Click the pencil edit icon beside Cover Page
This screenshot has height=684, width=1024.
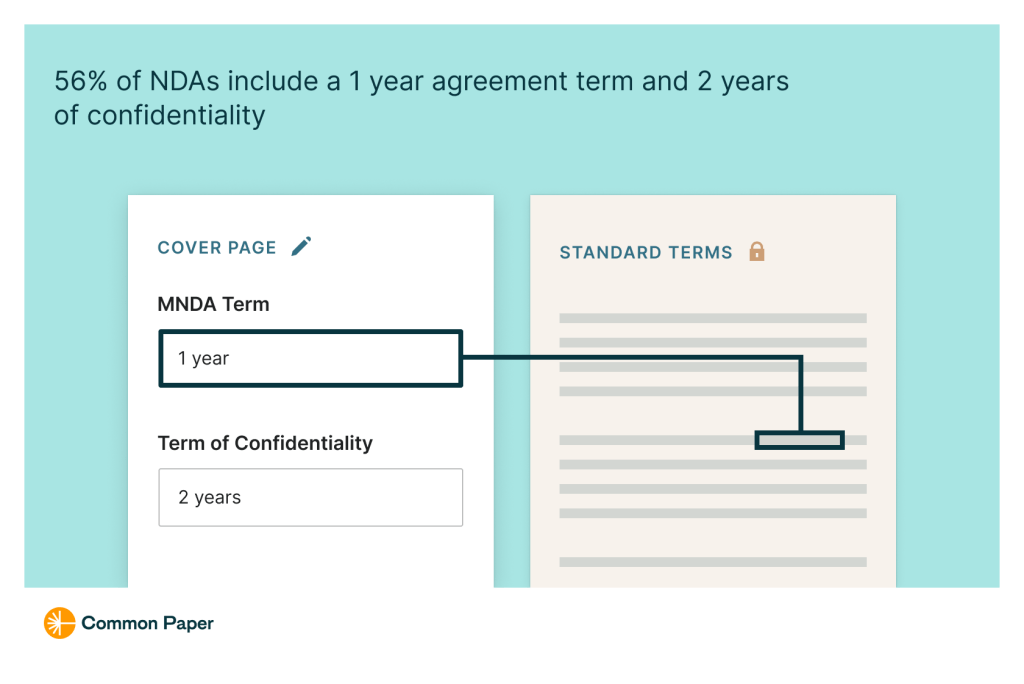pyautogui.click(x=301, y=246)
